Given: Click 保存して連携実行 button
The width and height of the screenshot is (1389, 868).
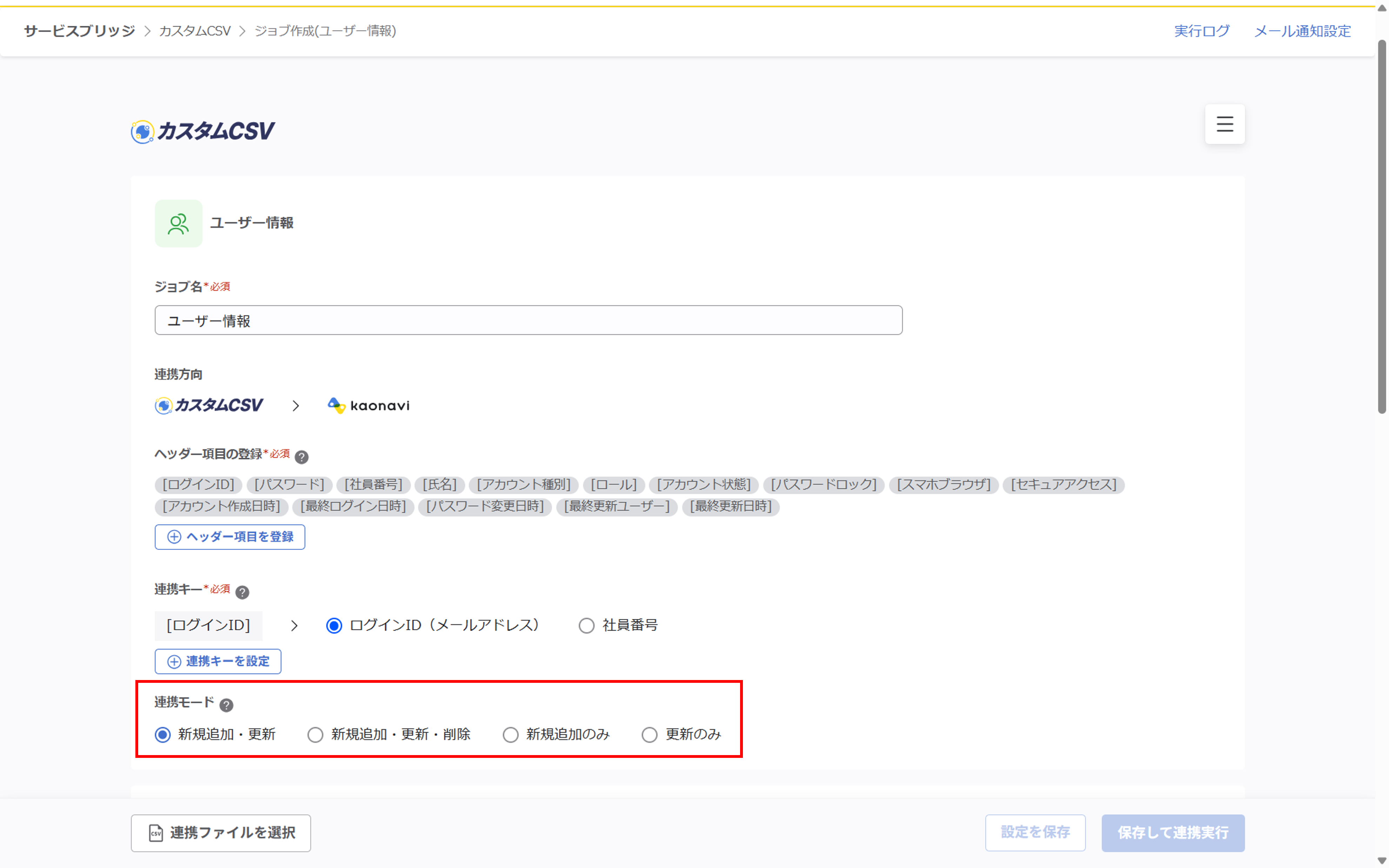Looking at the screenshot, I should pos(1173,833).
